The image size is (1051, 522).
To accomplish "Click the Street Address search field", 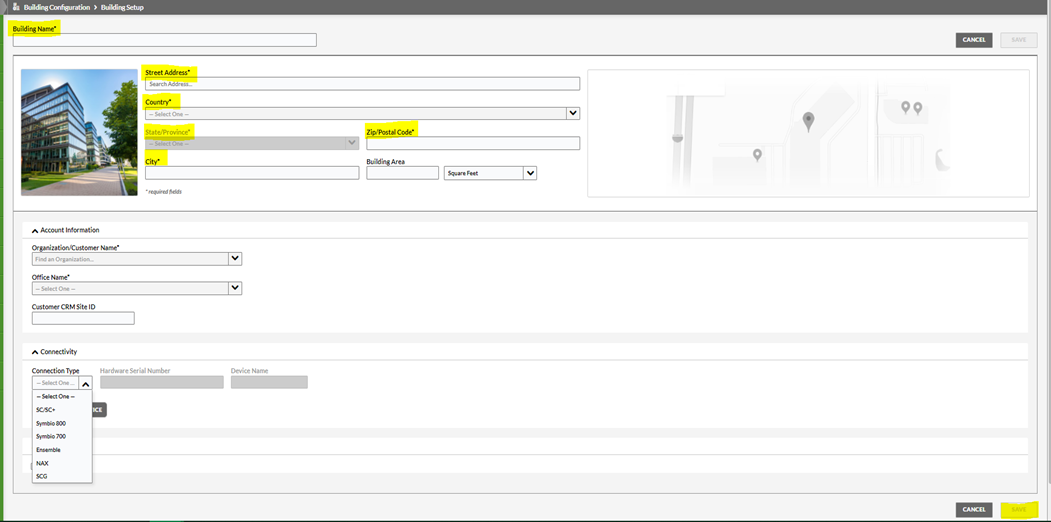I will [361, 84].
